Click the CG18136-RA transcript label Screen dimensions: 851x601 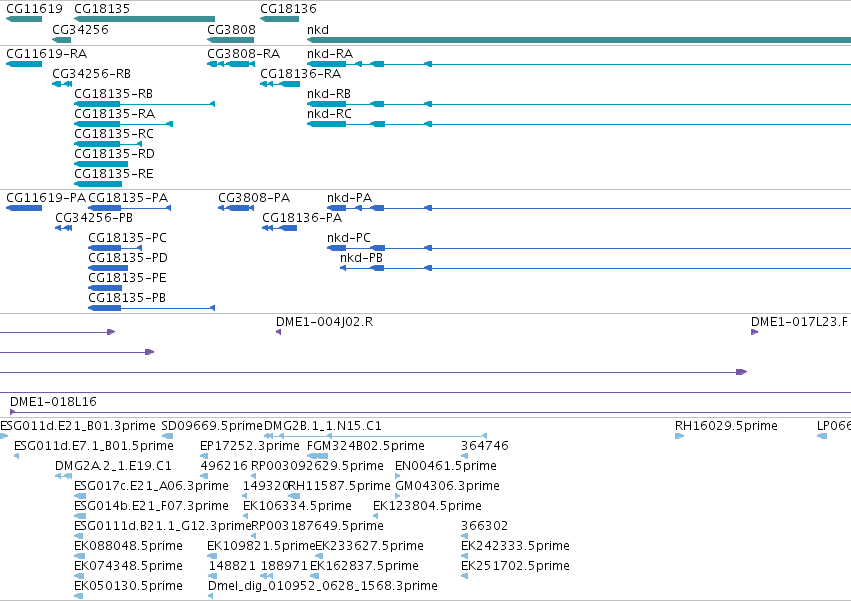pos(301,74)
